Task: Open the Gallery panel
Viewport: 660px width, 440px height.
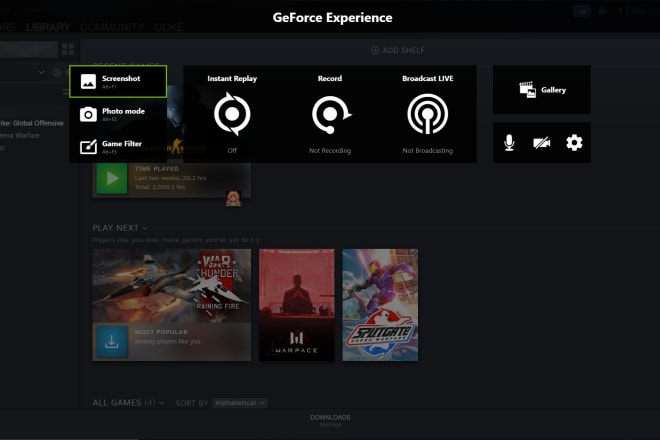Action: coord(542,90)
